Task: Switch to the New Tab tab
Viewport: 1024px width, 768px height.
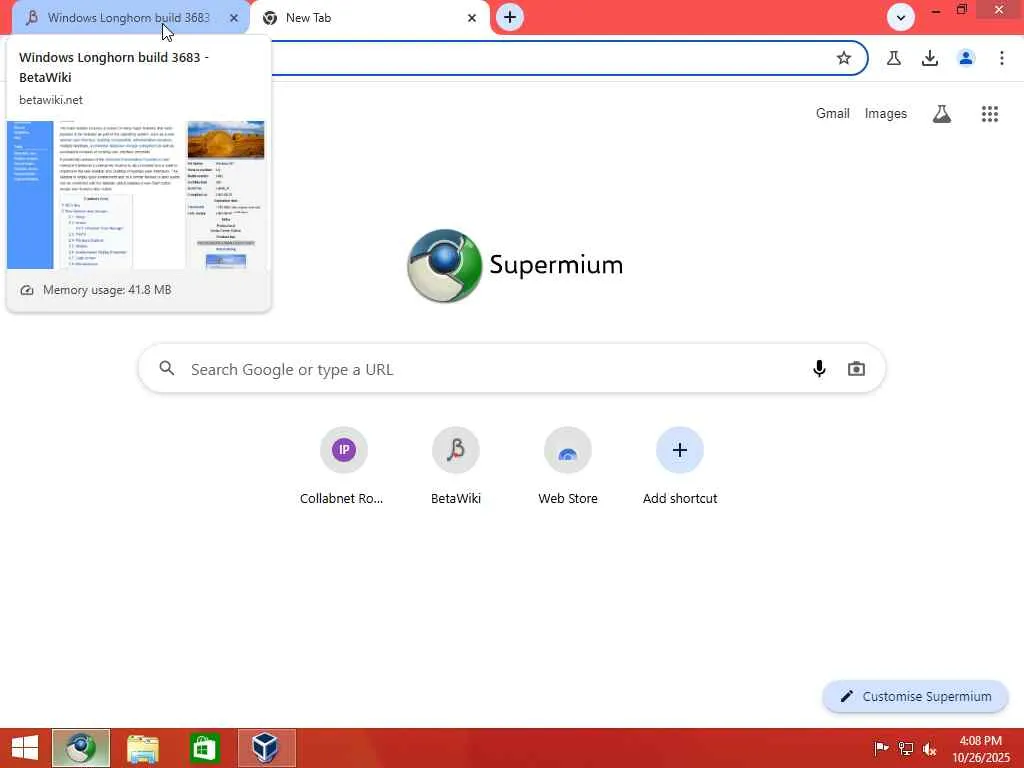Action: click(369, 18)
